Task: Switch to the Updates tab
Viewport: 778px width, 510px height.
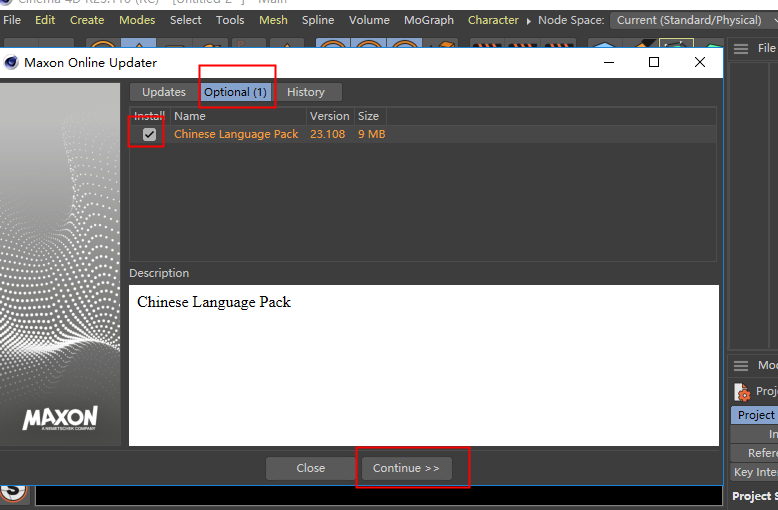Action: coord(164,92)
